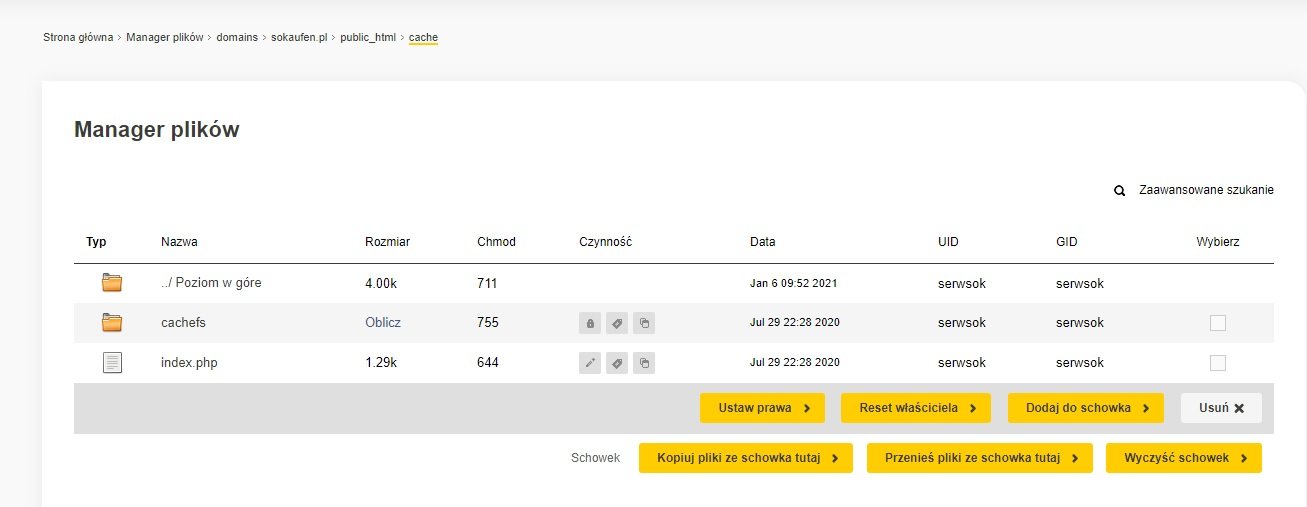Click Oblicz to calculate cachefs size
The width and height of the screenshot is (1307, 507).
[x=383, y=323]
